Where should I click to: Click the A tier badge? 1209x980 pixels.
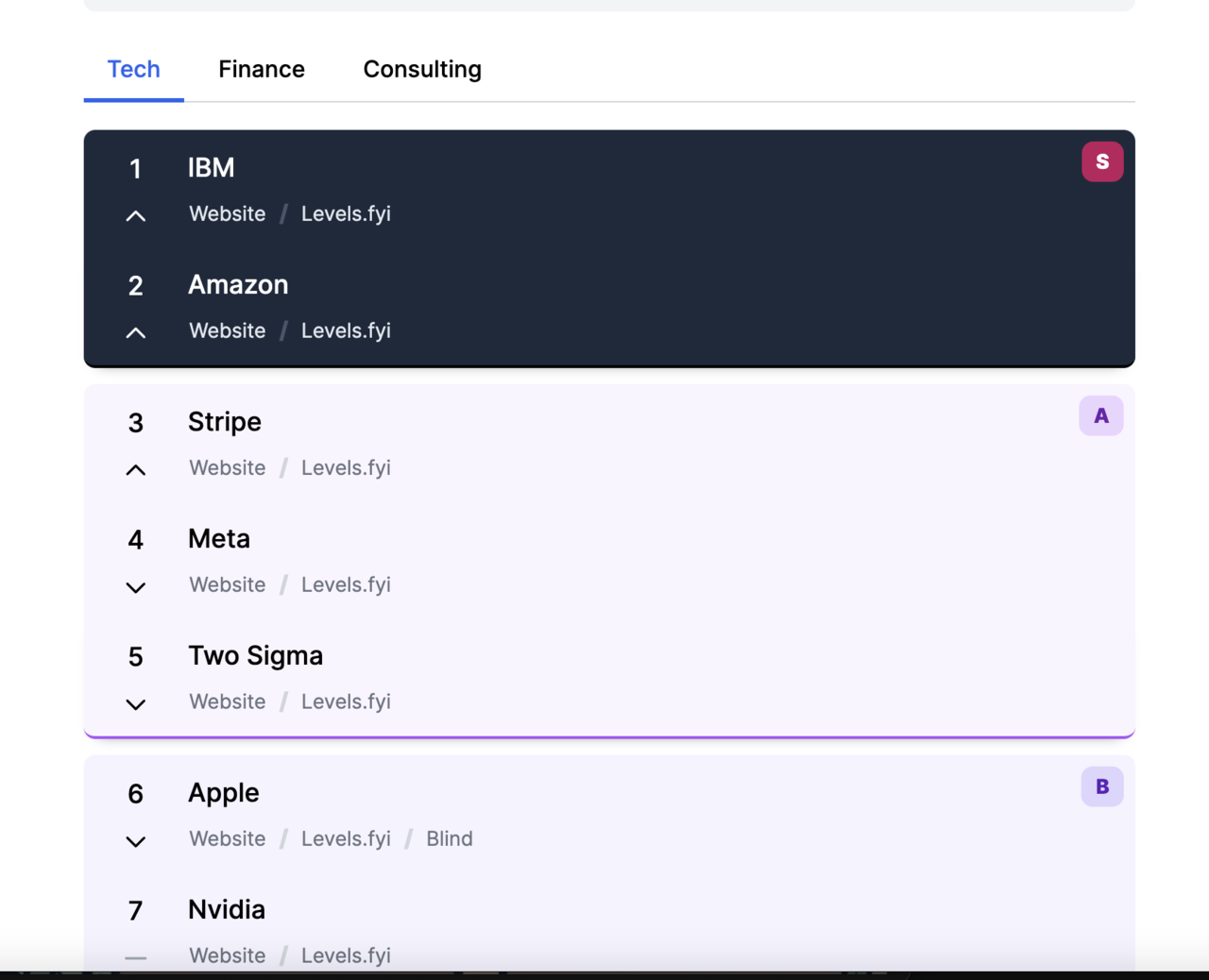pyautogui.click(x=1101, y=415)
